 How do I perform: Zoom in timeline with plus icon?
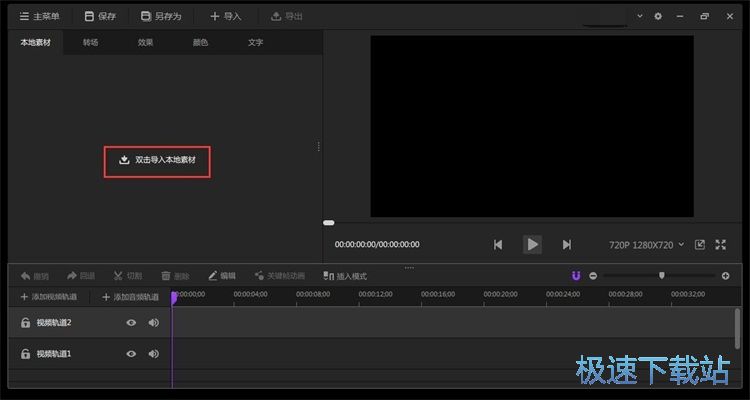[726, 276]
